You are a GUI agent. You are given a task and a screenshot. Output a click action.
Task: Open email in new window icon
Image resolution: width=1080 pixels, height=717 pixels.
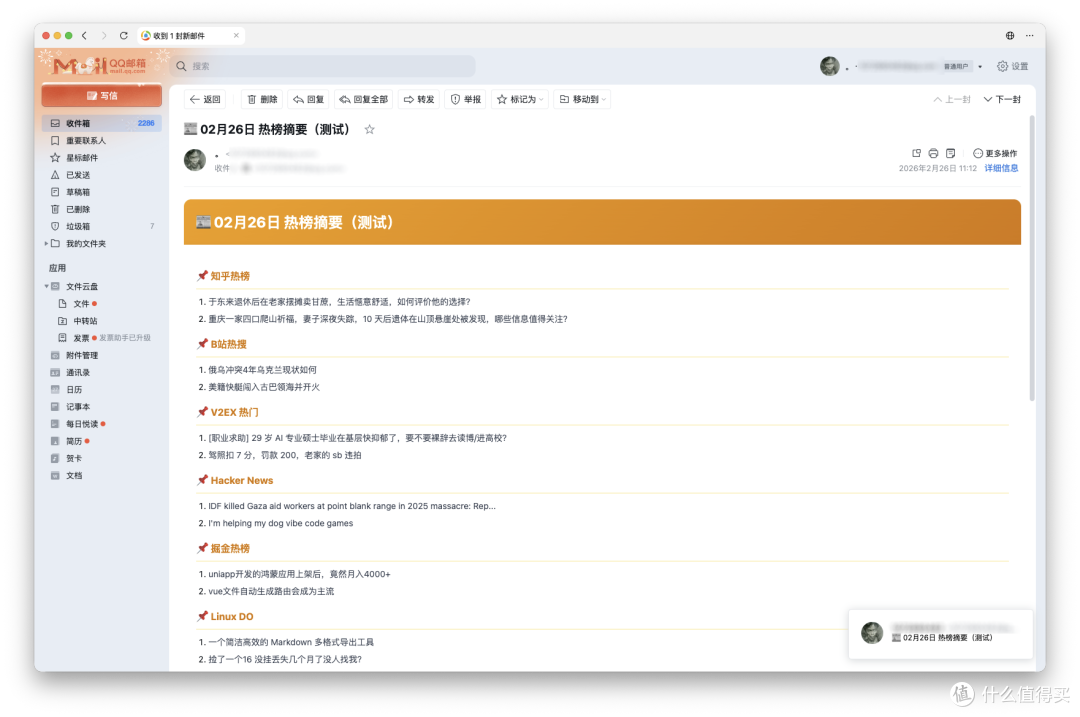click(x=916, y=153)
